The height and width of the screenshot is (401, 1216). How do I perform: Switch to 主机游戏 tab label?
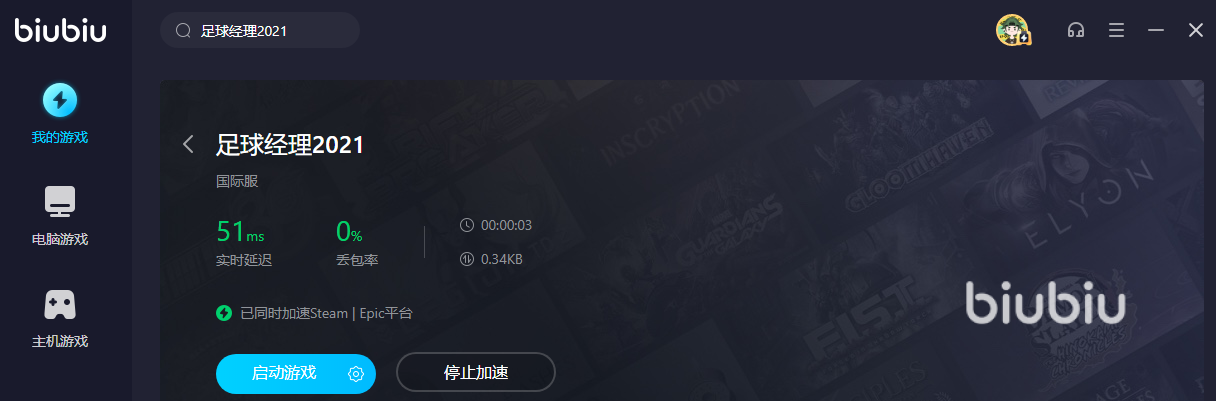[60, 341]
